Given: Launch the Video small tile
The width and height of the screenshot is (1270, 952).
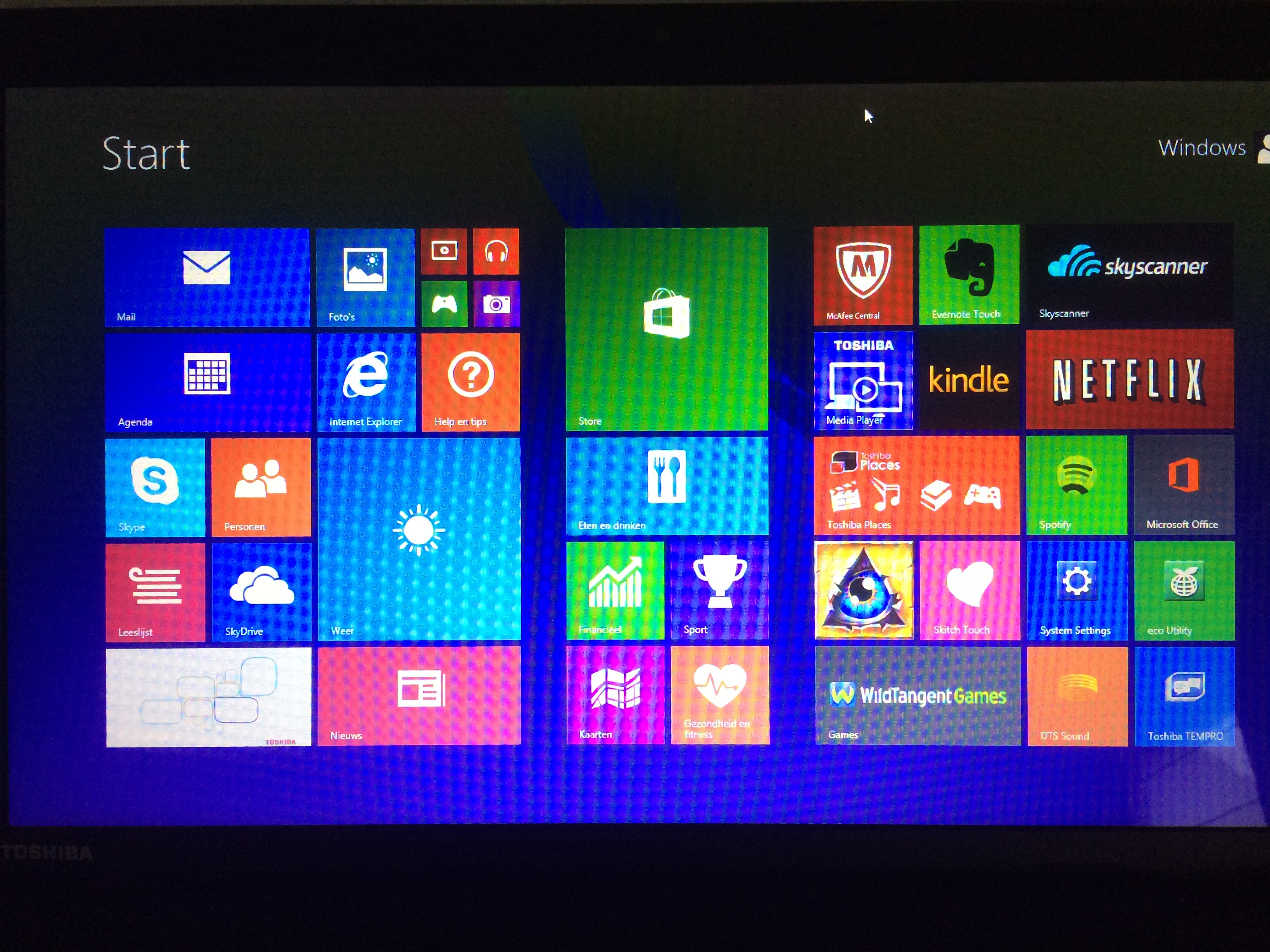Looking at the screenshot, I should tap(444, 251).
